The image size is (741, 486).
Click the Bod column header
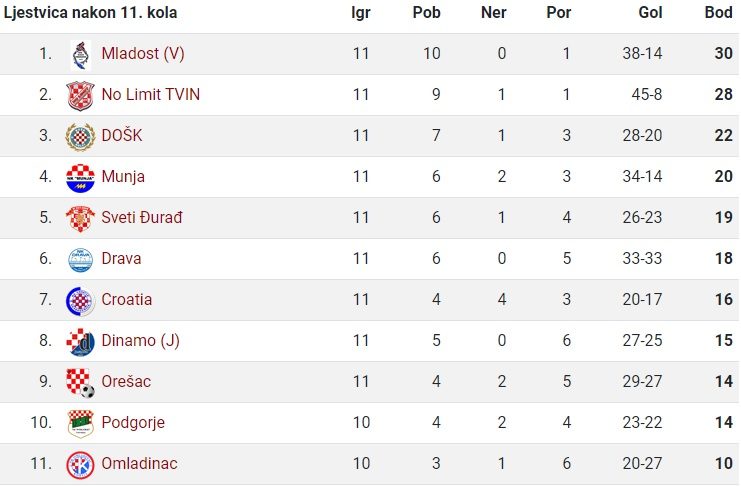[x=718, y=12]
